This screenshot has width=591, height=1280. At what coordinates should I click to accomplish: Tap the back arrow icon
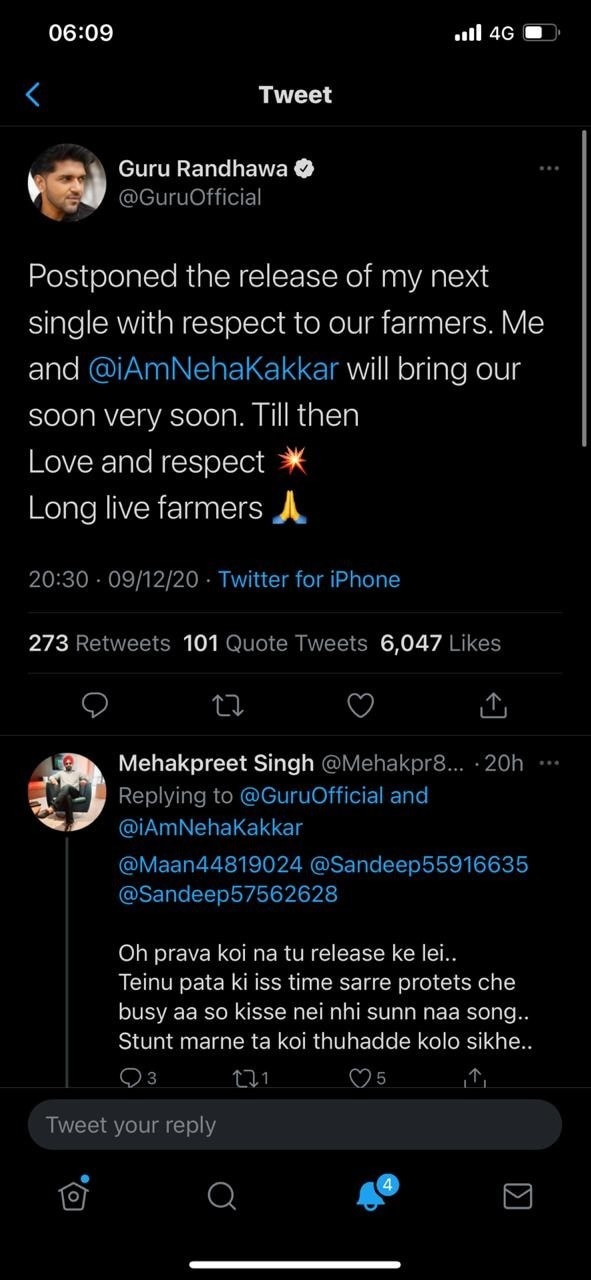pos(33,95)
